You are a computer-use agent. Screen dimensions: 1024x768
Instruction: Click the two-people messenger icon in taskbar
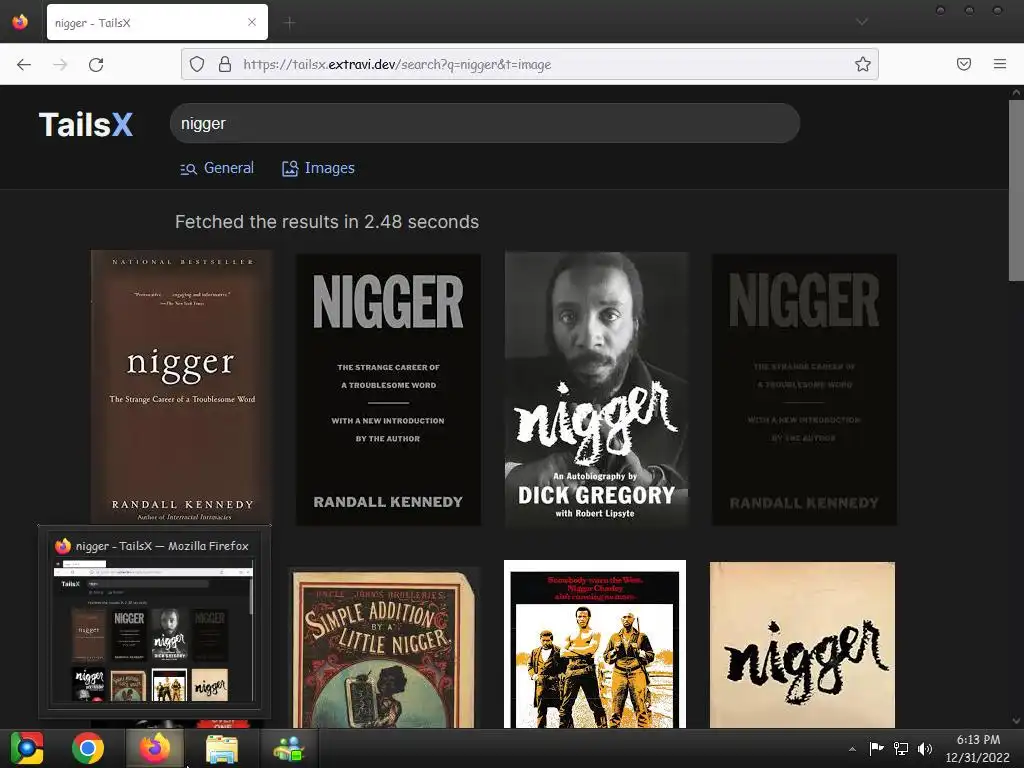(289, 748)
